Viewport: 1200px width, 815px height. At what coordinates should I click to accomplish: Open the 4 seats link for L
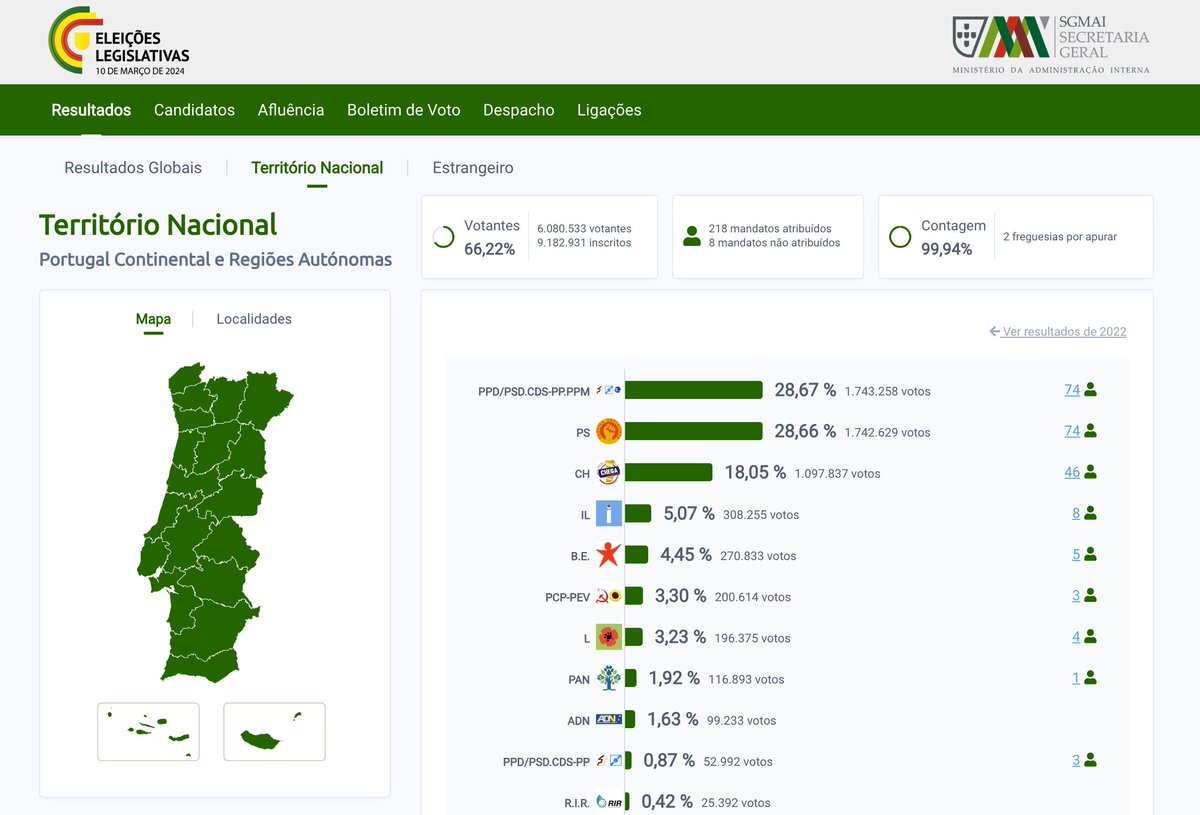(1076, 637)
